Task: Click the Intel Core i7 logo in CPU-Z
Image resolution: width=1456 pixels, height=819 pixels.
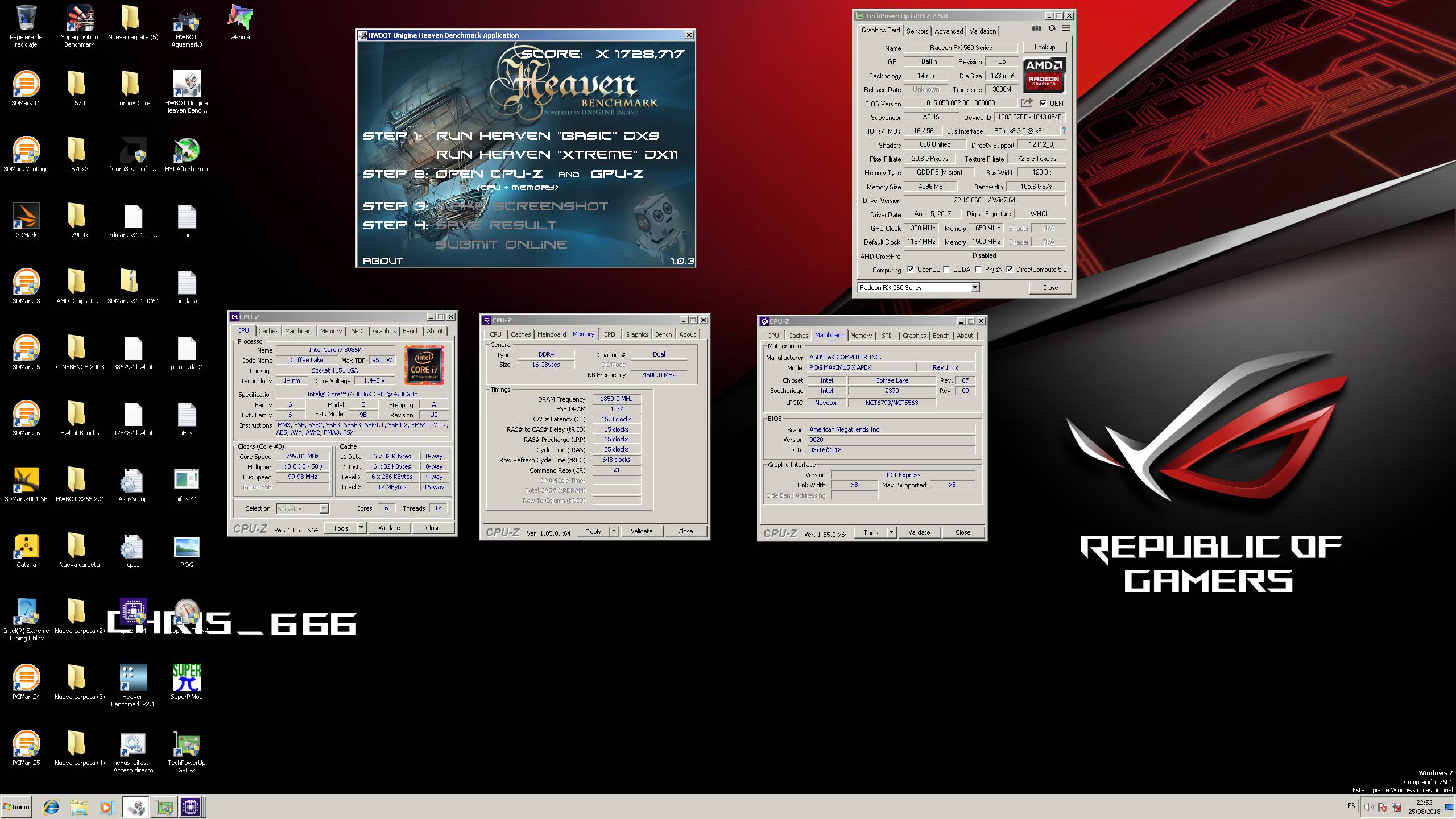Action: [x=424, y=365]
